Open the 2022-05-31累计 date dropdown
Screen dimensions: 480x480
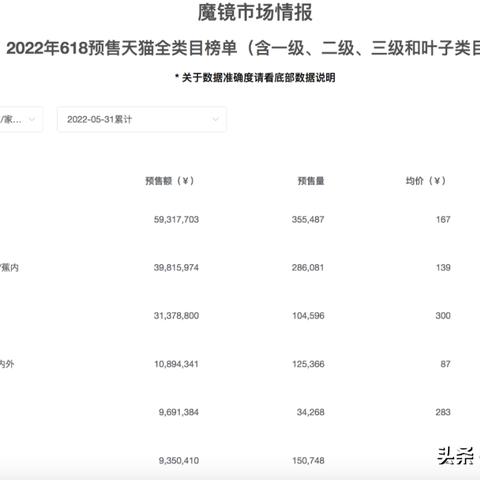point(142,119)
